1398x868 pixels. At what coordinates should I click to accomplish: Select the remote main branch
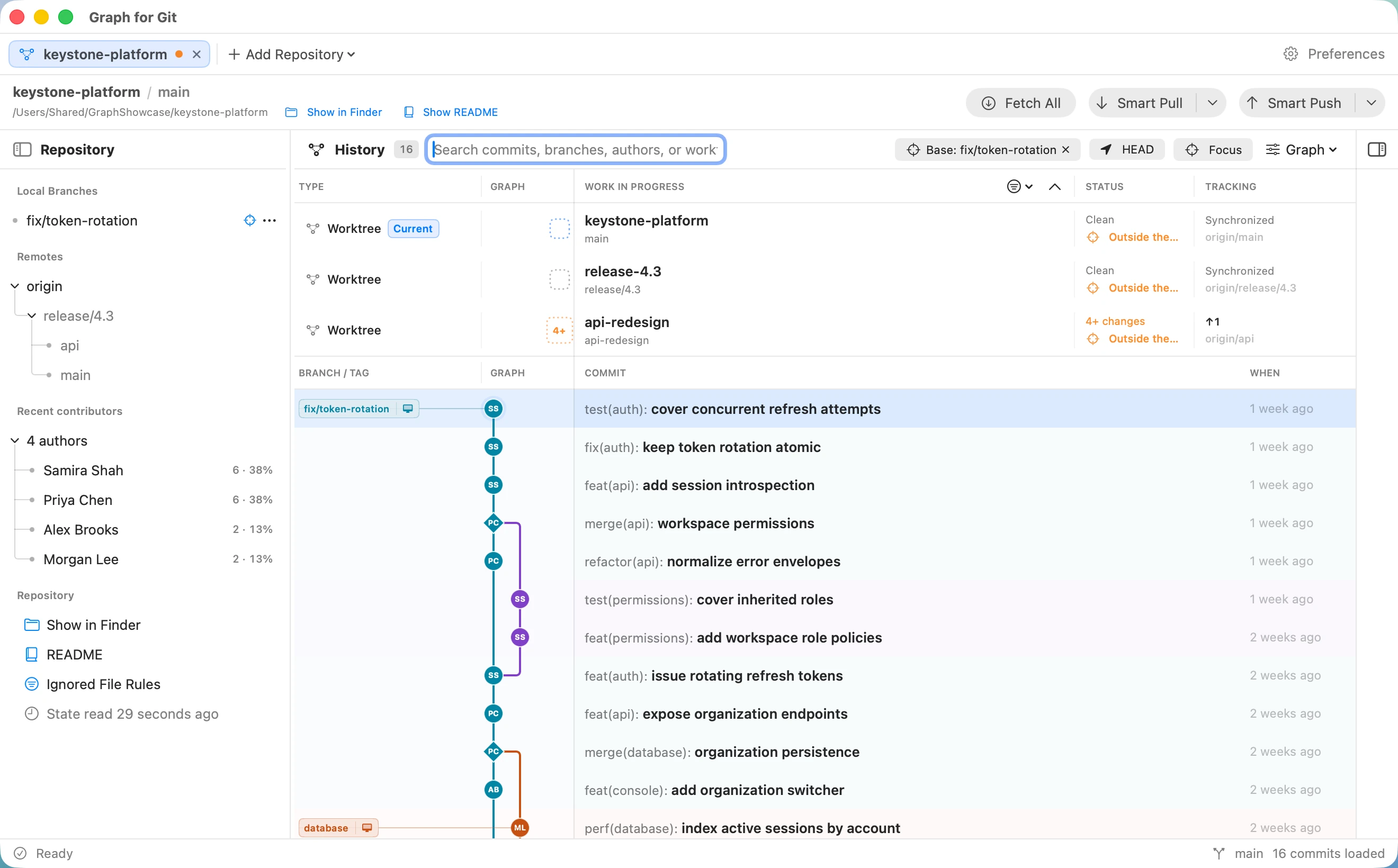[x=75, y=375]
